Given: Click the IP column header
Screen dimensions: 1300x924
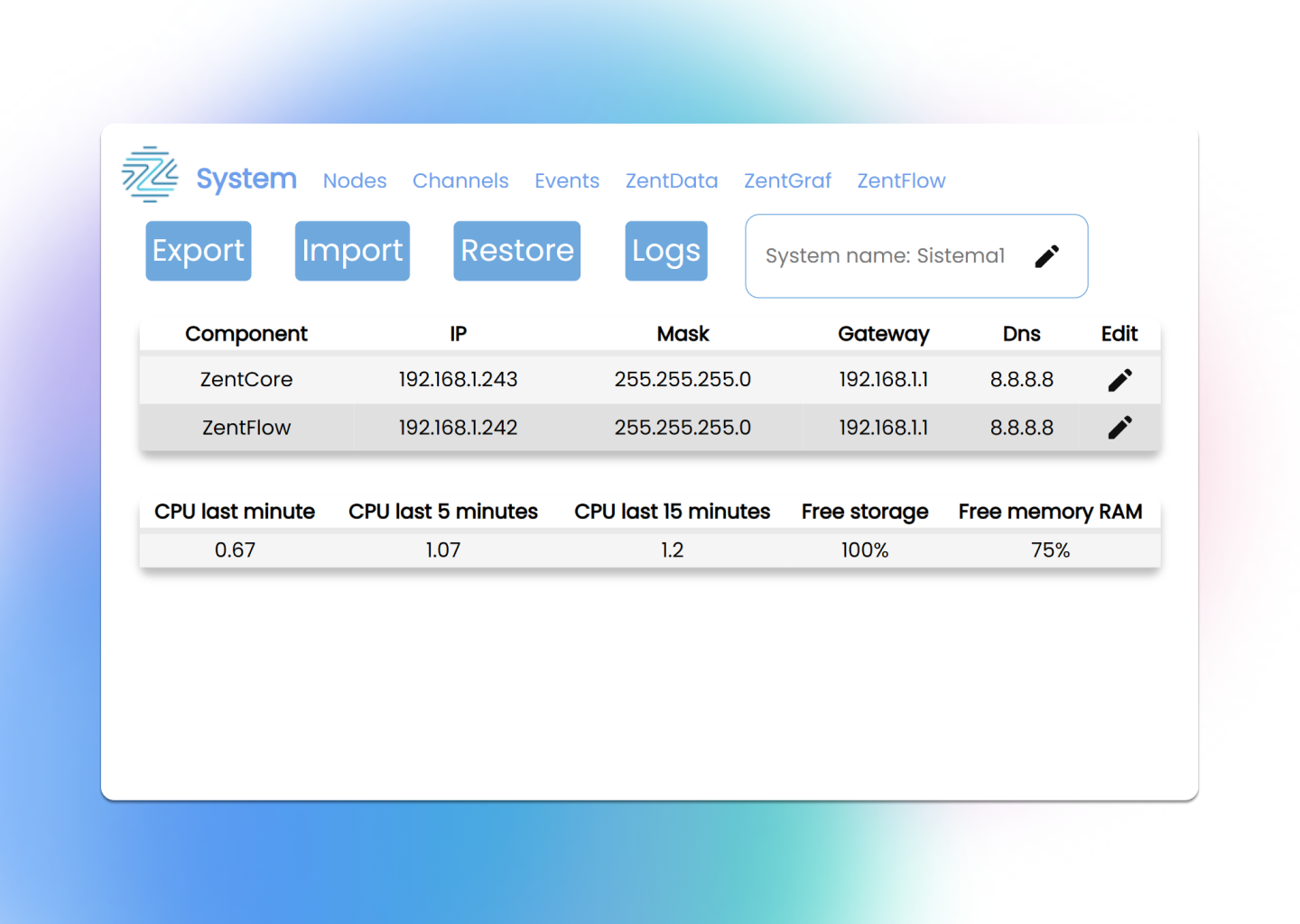Looking at the screenshot, I should click(x=458, y=334).
